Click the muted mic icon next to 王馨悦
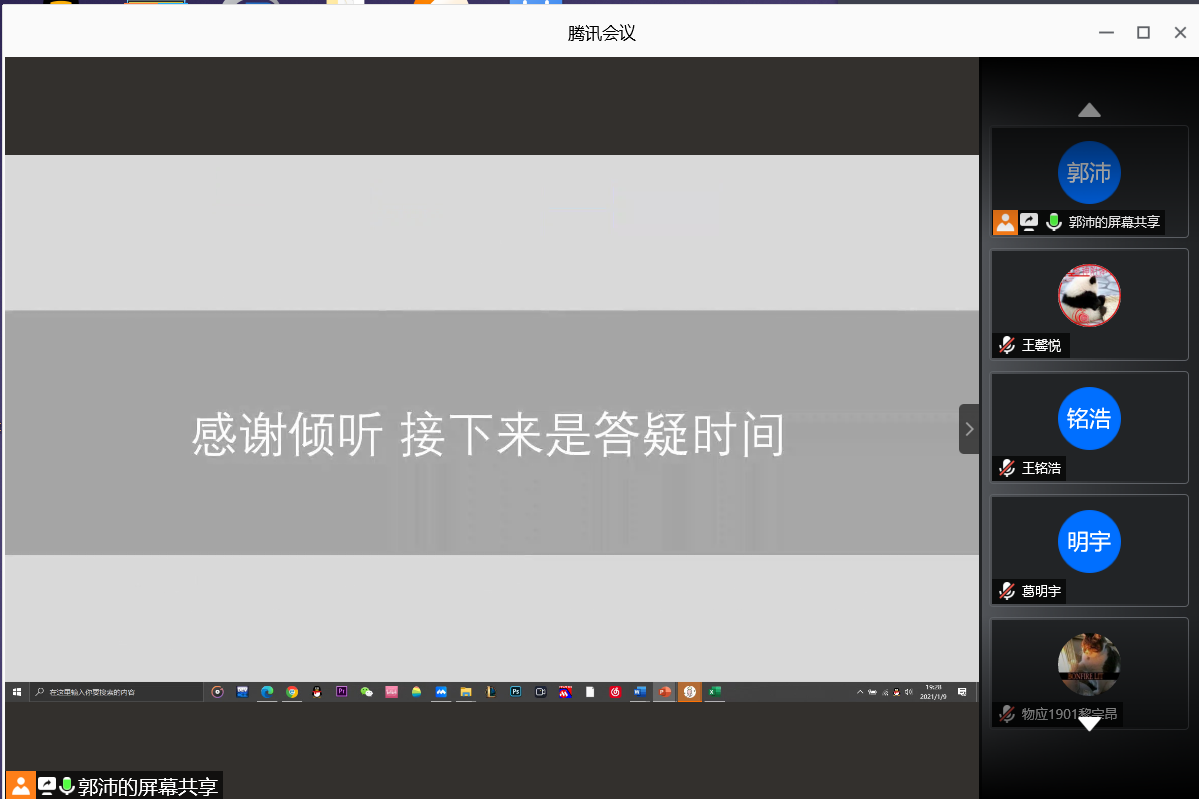 [1006, 345]
